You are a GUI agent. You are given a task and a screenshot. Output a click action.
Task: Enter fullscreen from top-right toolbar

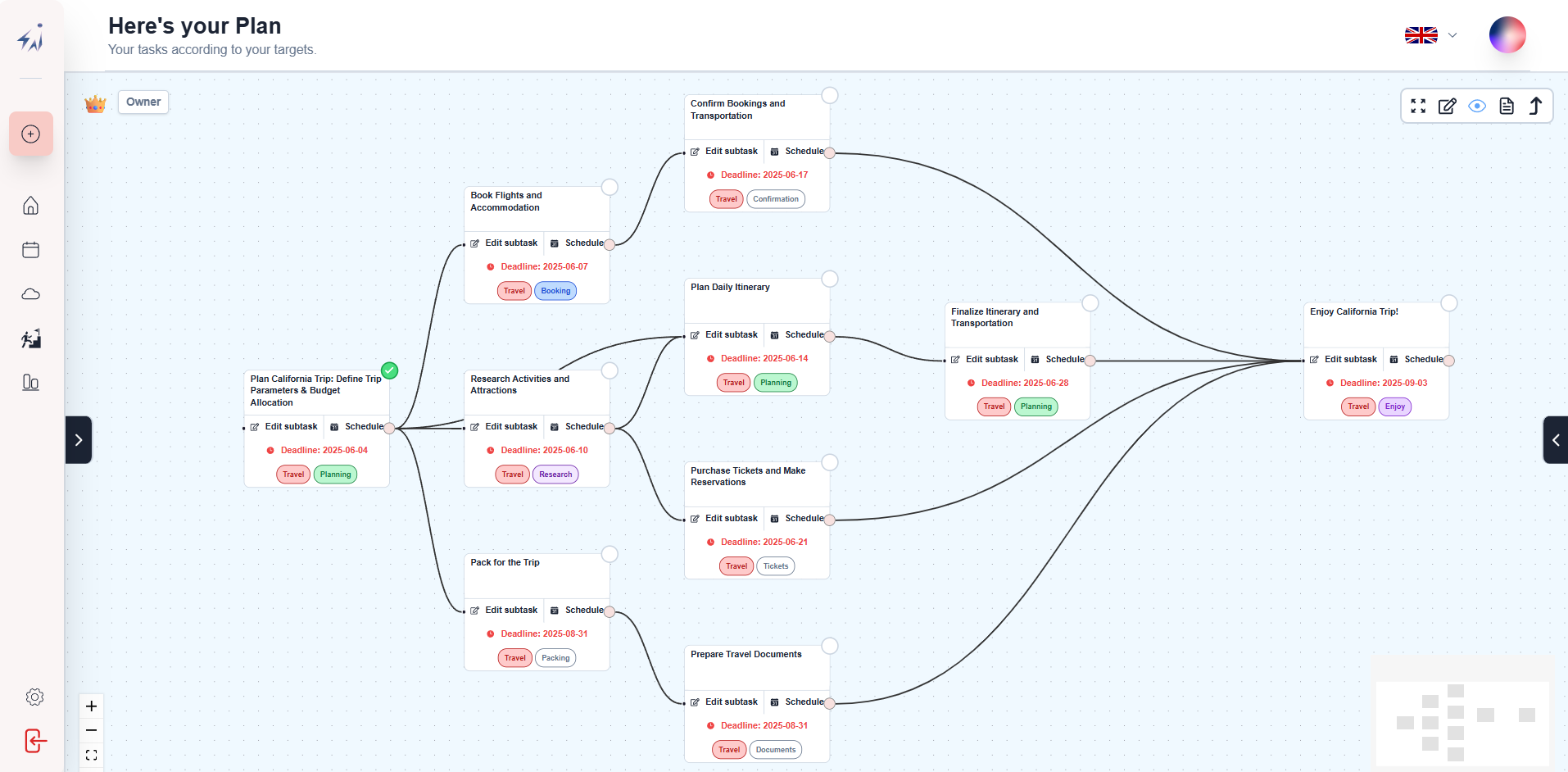point(1418,106)
